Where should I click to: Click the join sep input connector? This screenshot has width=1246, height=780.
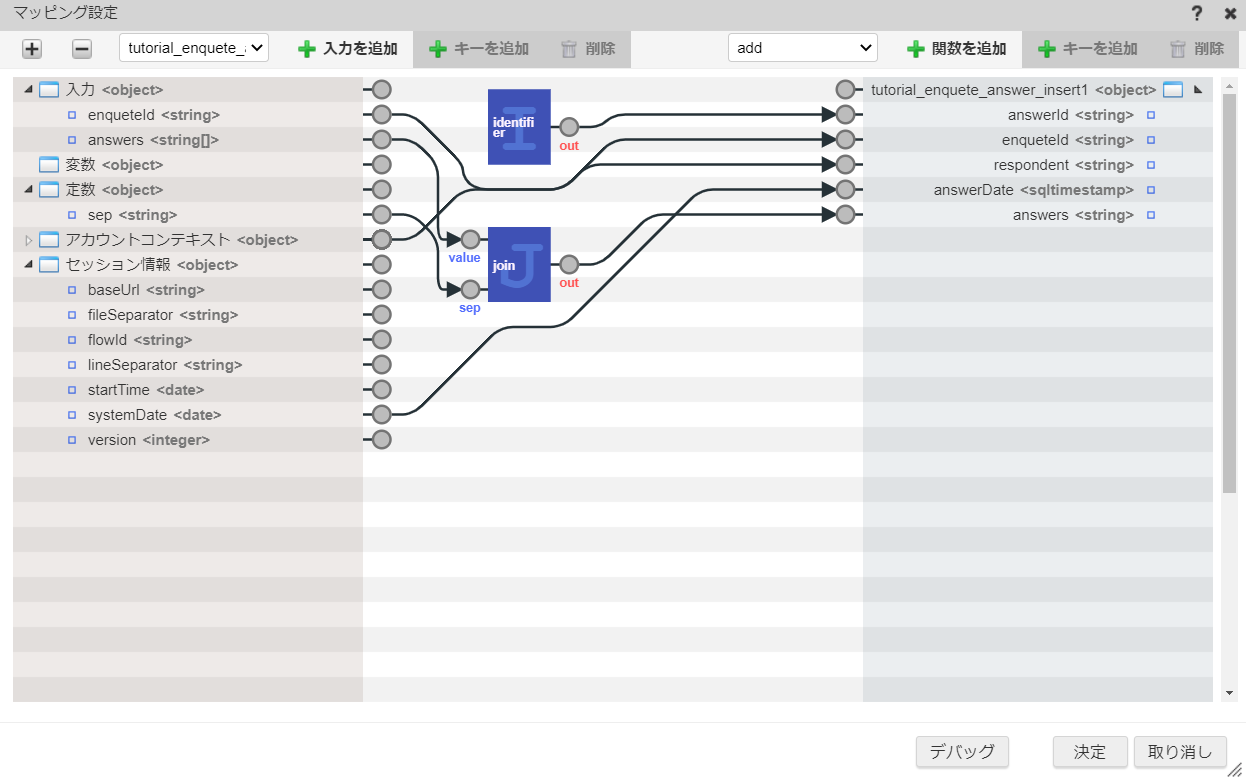(470, 290)
